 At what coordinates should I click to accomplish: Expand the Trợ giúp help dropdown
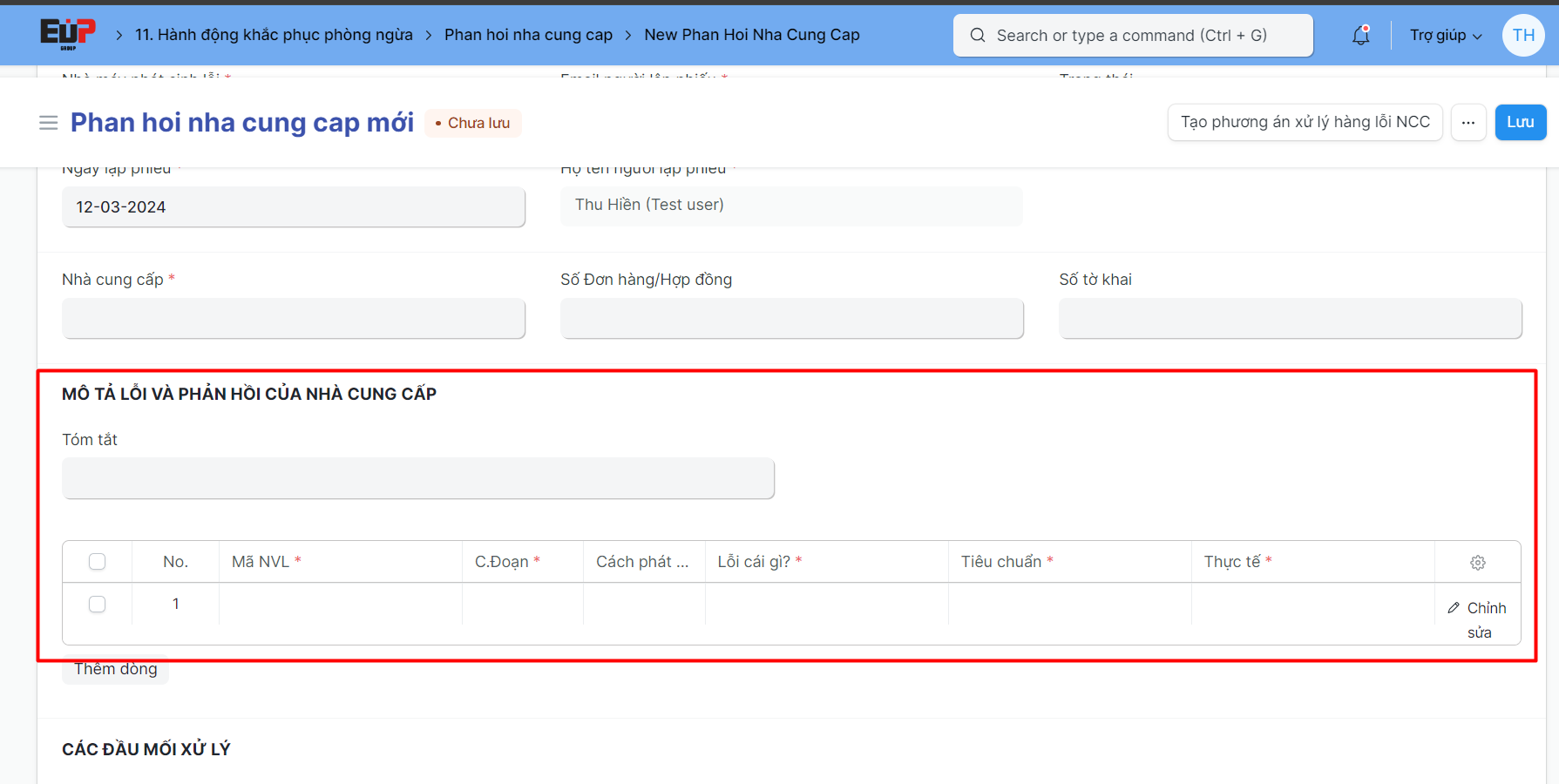(x=1445, y=36)
